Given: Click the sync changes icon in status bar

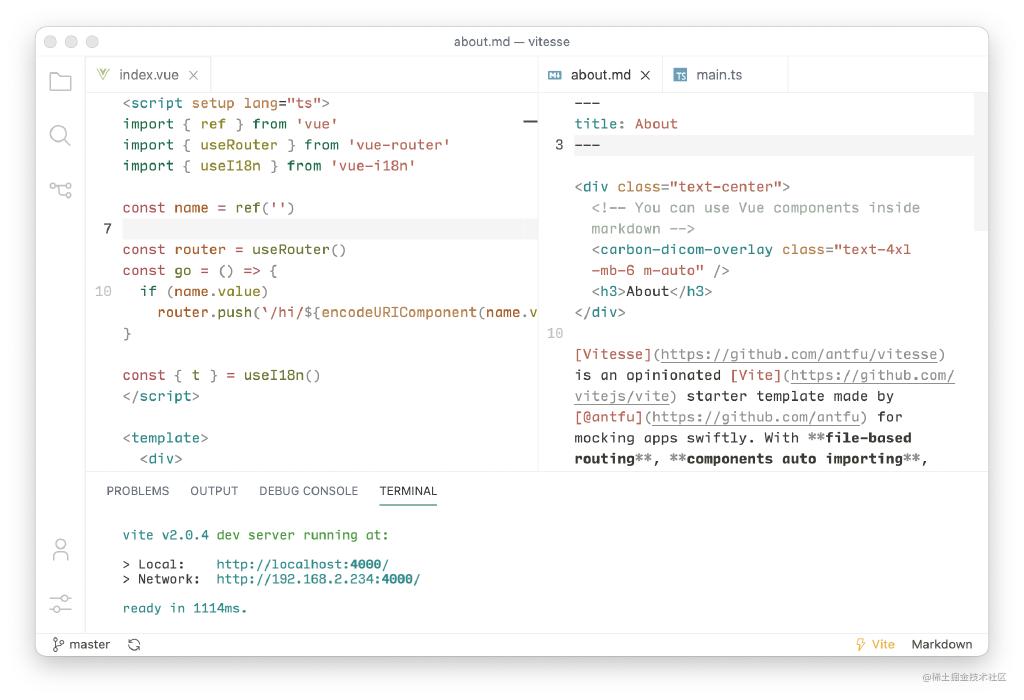Looking at the screenshot, I should [134, 645].
